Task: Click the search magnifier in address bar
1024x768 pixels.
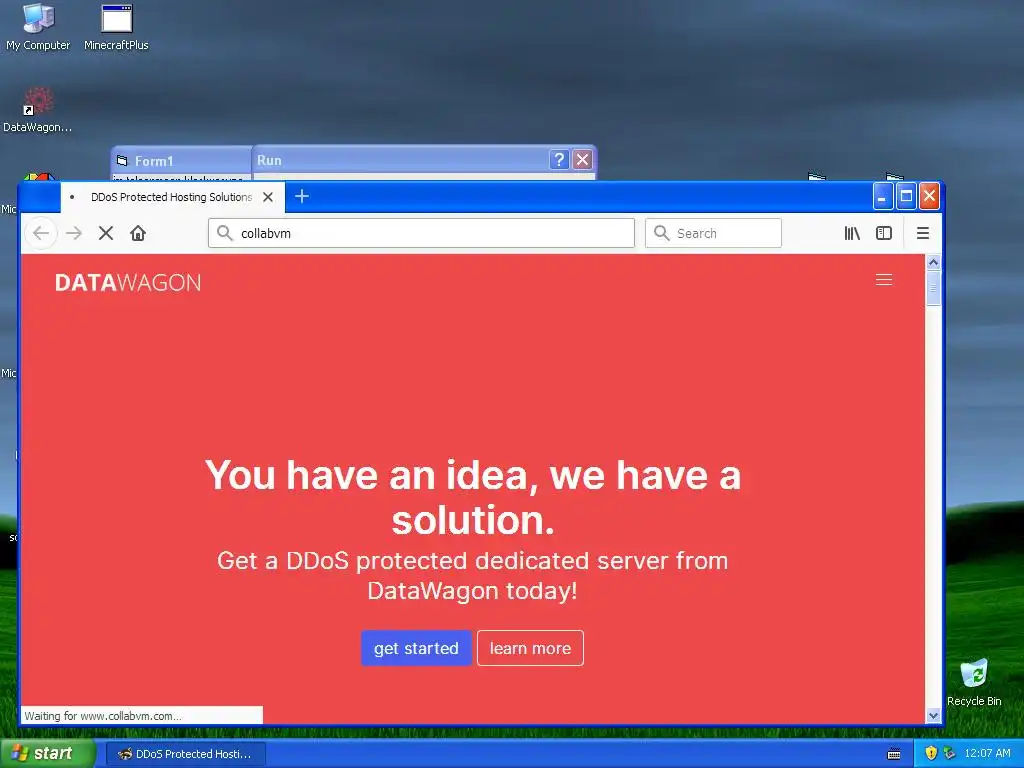Action: (x=225, y=233)
